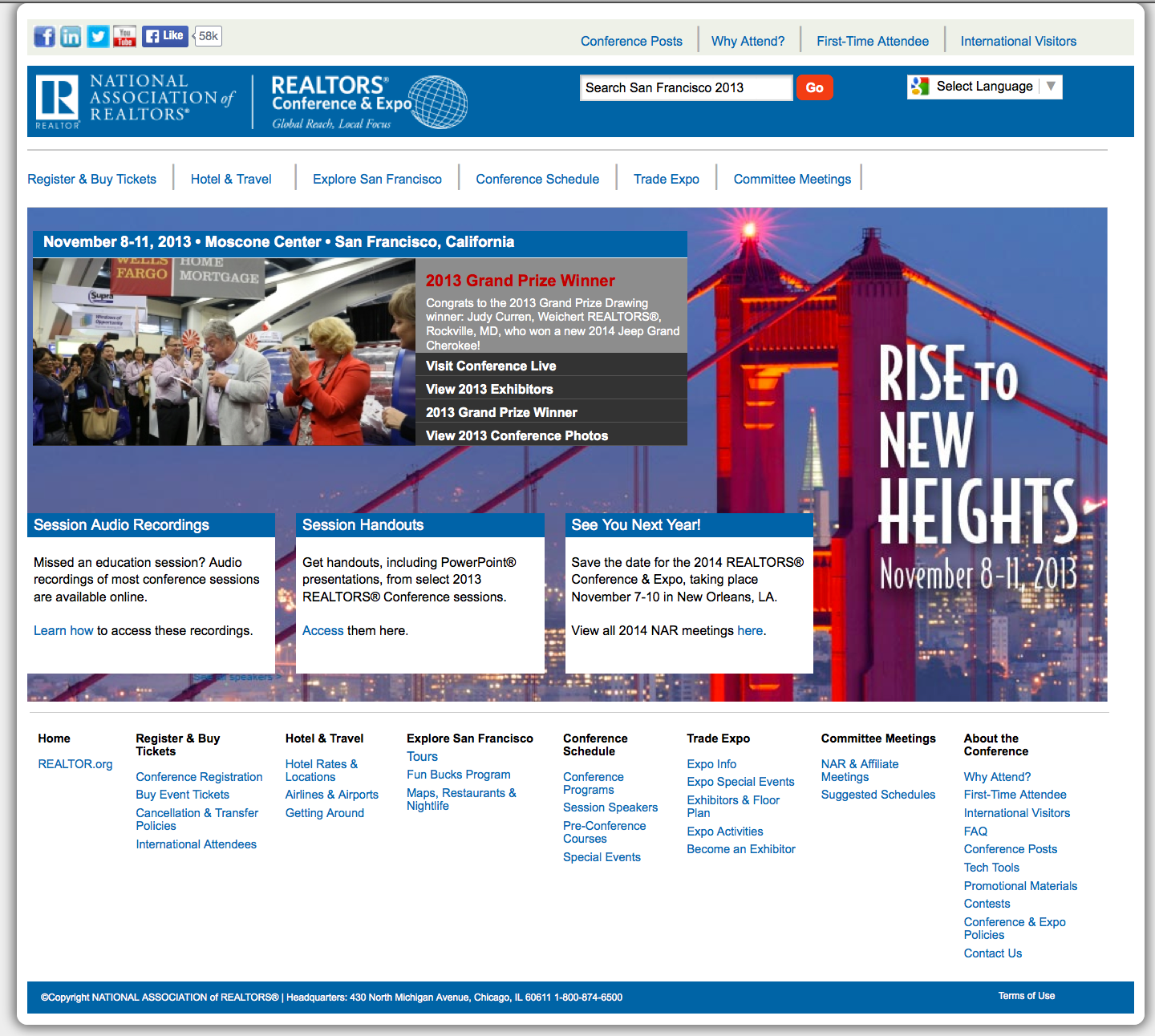Click the National Association of Realtors logo
This screenshot has width=1155, height=1036.
[136, 102]
